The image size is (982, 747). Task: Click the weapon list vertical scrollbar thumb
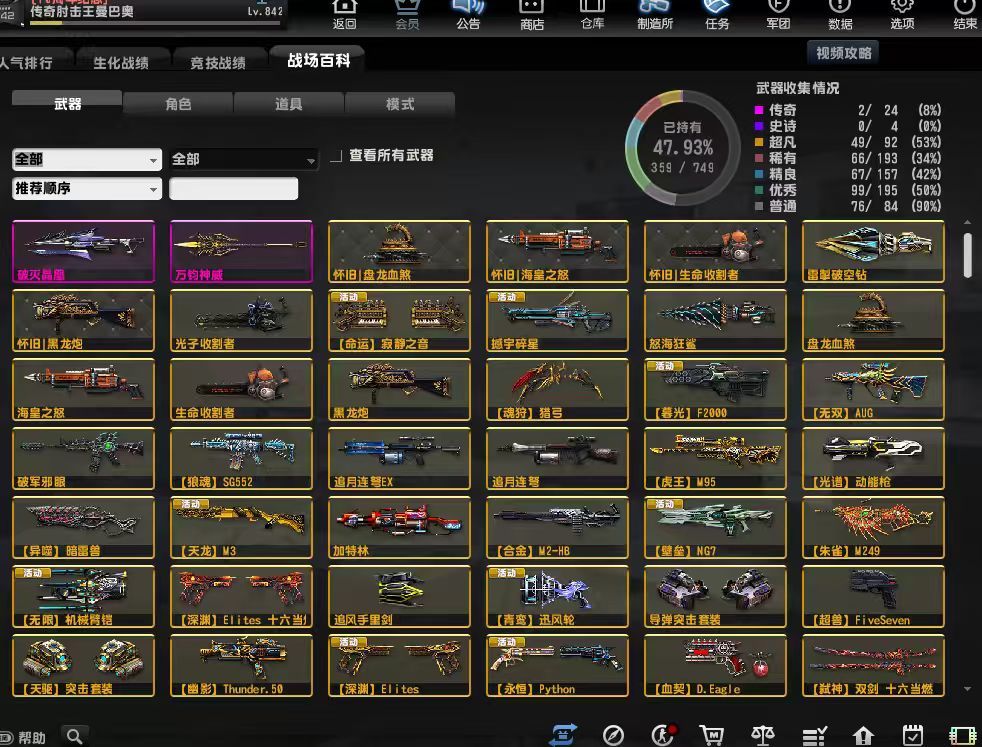(x=967, y=255)
